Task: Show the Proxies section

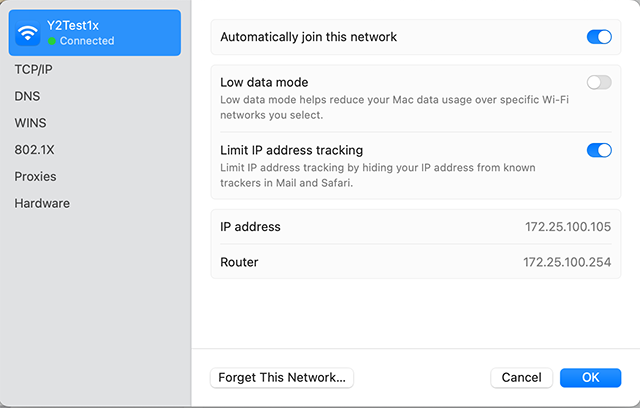Action: 36,176
